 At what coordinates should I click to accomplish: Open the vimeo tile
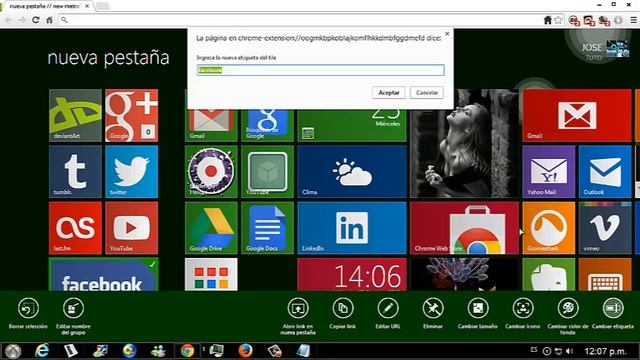(x=605, y=228)
